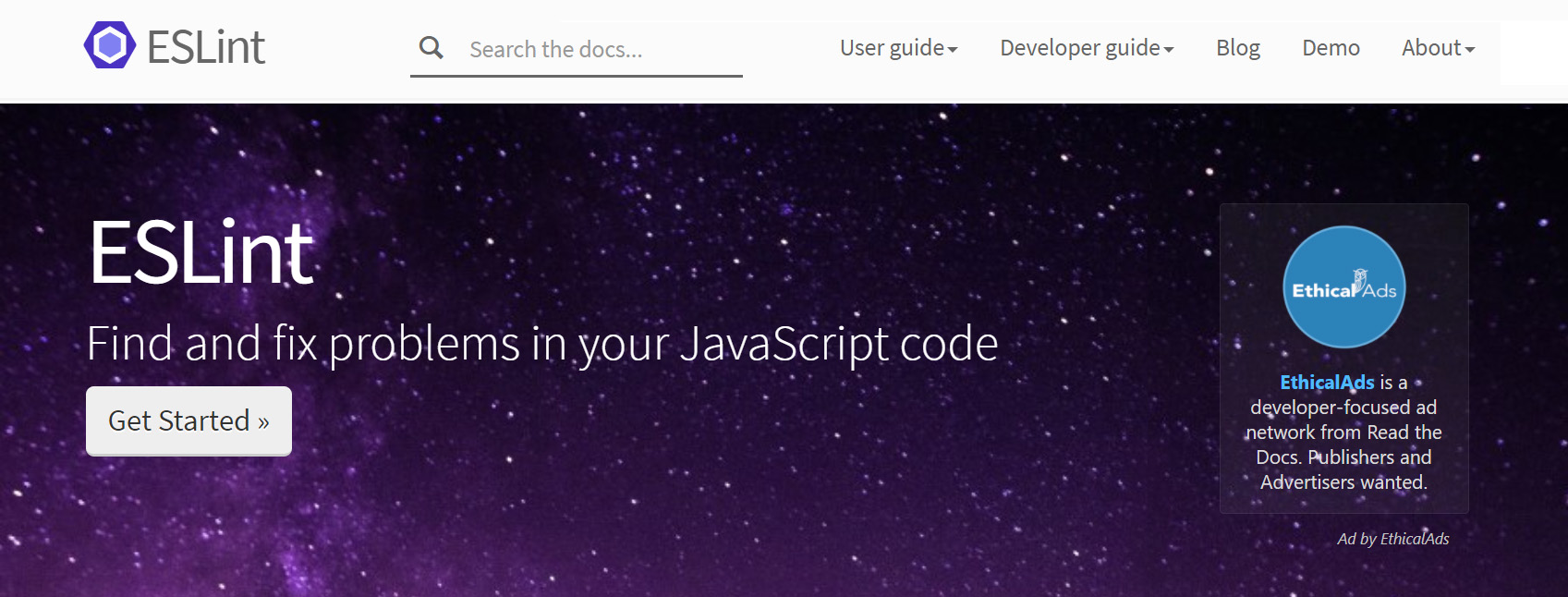Follow the EthicalAds blue link
Image resolution: width=1568 pixels, height=597 pixels.
pos(1327,383)
